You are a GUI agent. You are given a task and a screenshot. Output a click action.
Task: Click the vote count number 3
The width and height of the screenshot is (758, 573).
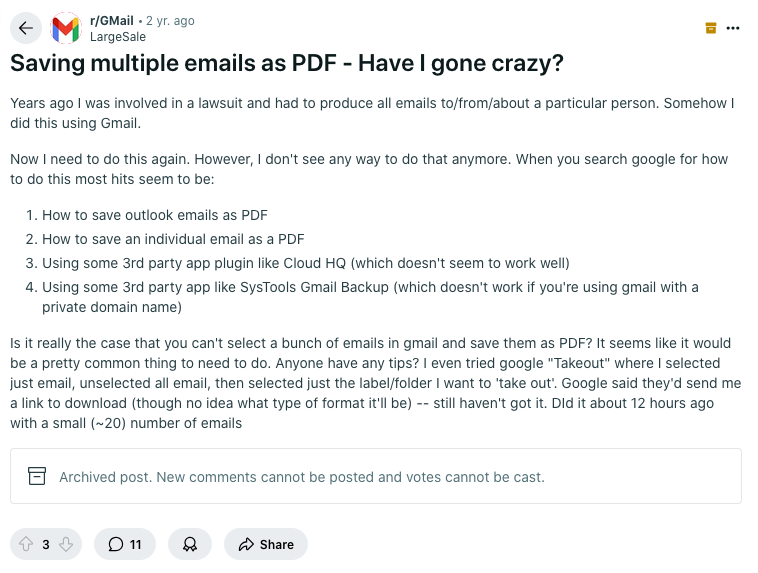point(46,544)
